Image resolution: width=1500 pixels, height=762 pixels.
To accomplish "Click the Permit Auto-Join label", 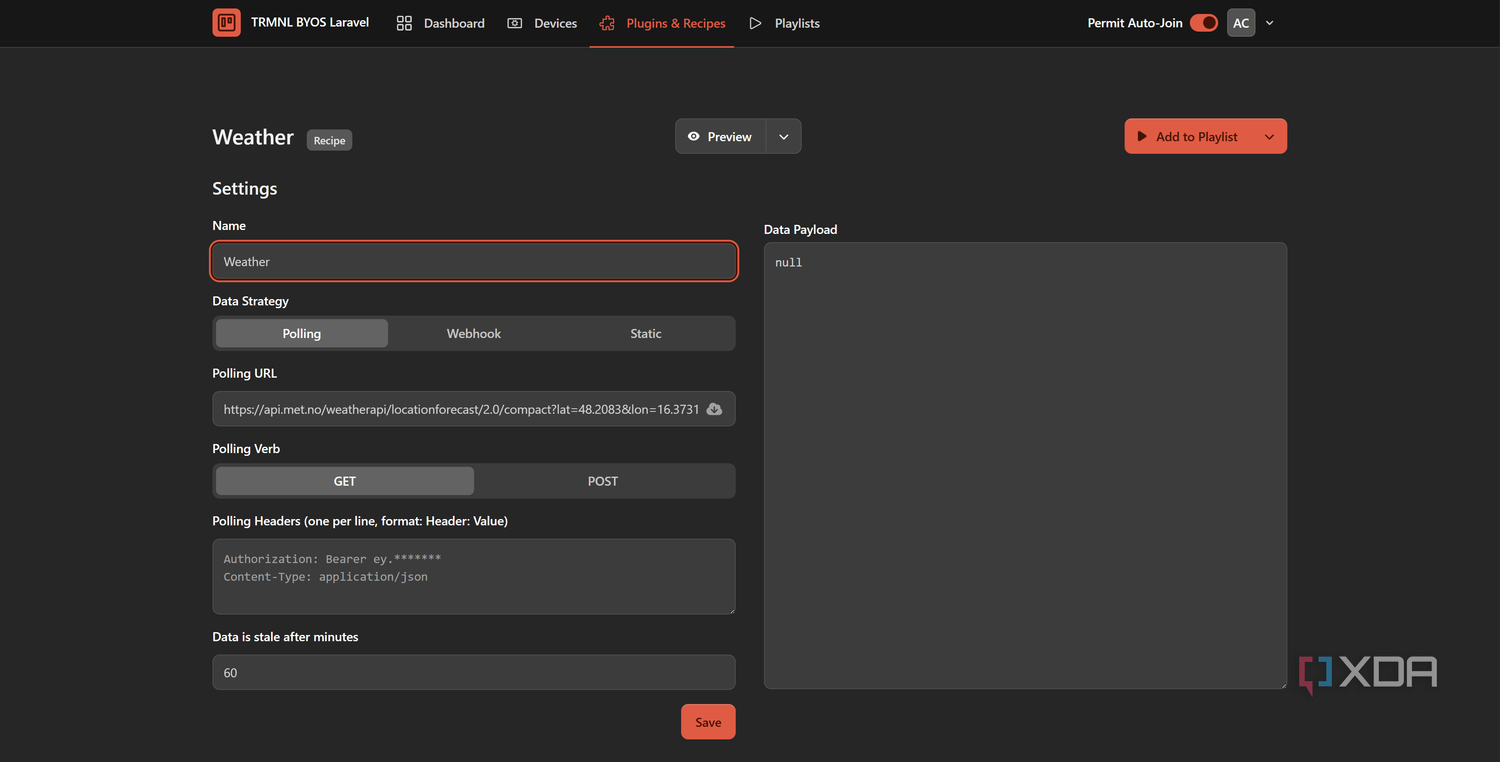I will 1135,23.
